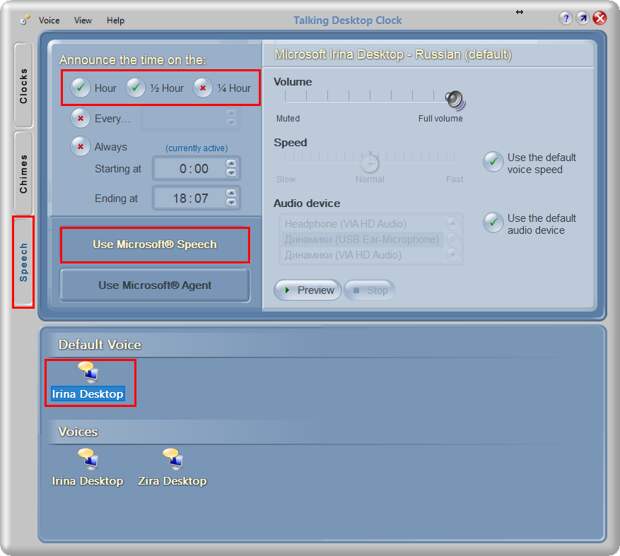Viewport: 620px width, 556px height.
Task: Click the speed slider knob at Normal
Action: 370,162
